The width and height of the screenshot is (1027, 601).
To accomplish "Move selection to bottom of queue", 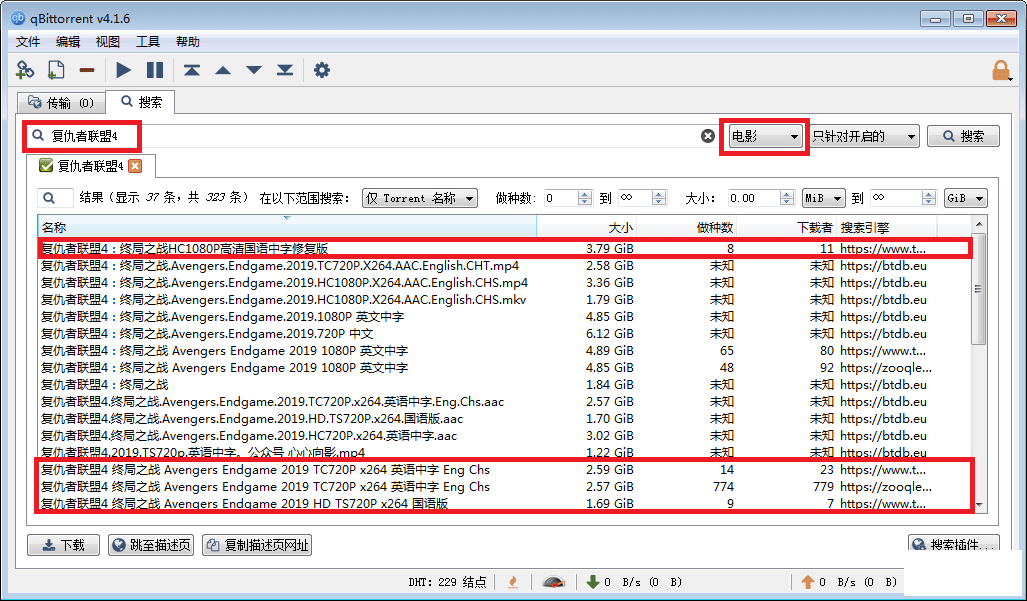I will (x=285, y=70).
